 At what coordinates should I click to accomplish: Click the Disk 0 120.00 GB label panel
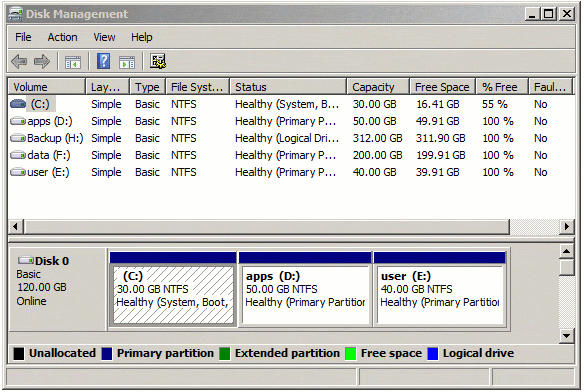click(x=57, y=290)
